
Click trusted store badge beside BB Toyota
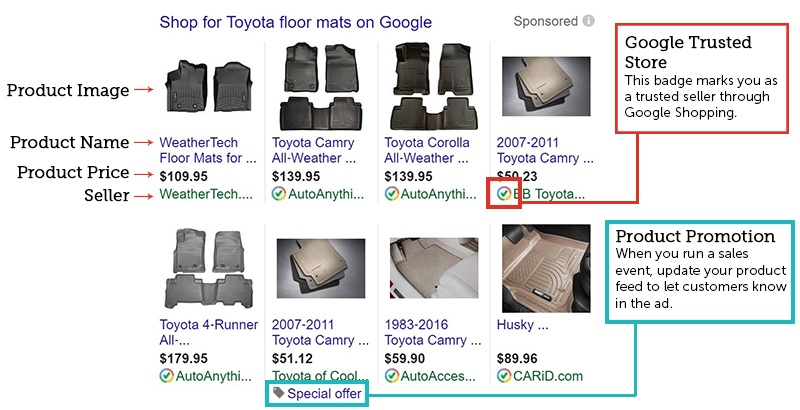click(x=503, y=194)
